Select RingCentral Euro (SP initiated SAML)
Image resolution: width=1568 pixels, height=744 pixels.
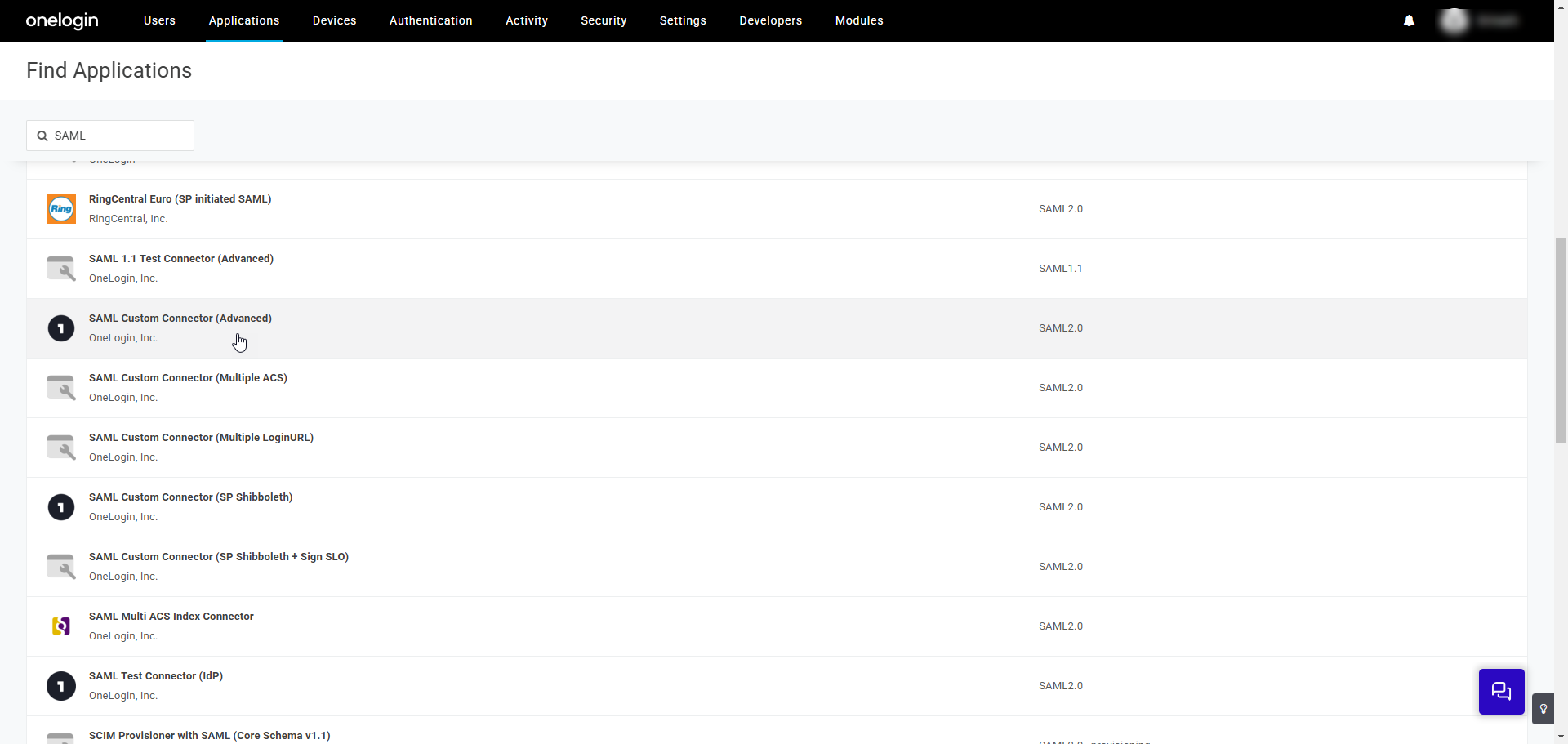pyautogui.click(x=777, y=209)
